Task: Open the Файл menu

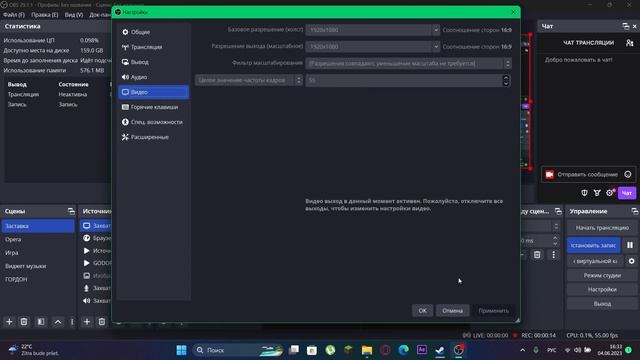Action: click(14, 15)
